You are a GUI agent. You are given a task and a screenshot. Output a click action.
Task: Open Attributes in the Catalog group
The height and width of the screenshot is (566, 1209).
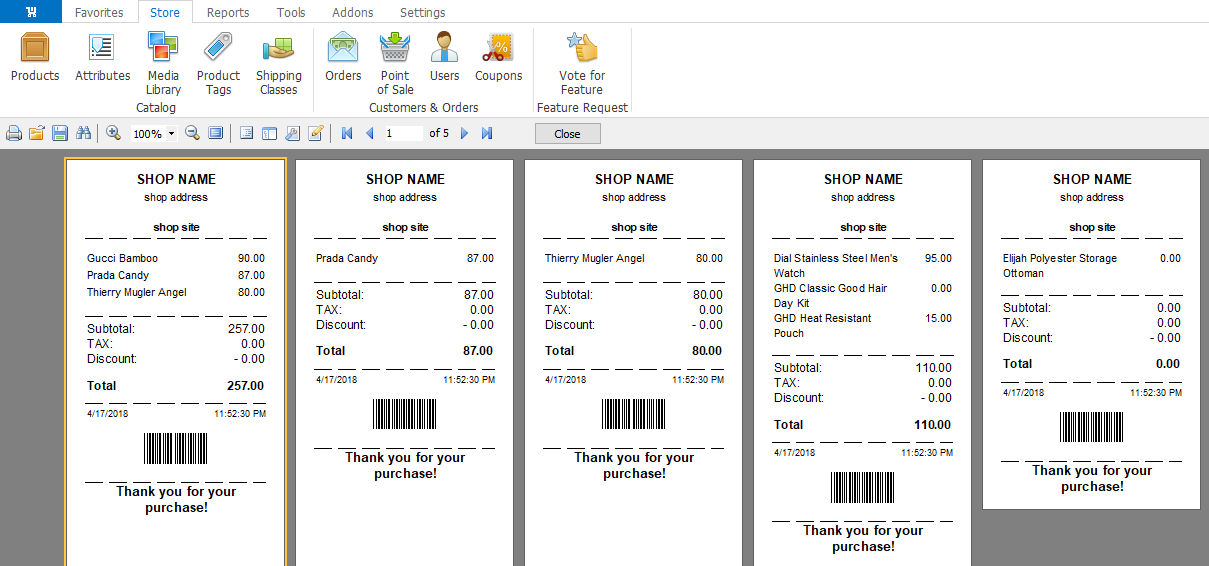102,57
